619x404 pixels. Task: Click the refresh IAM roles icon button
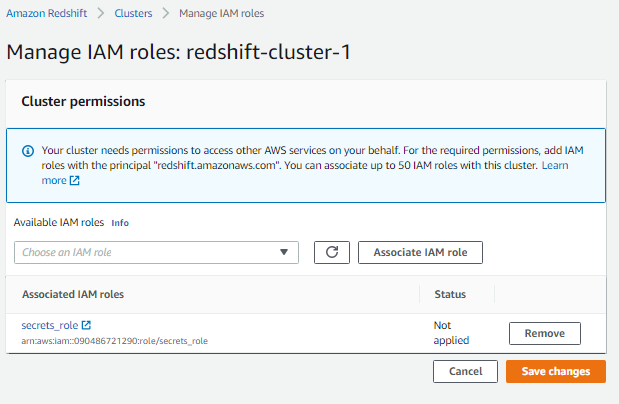332,252
